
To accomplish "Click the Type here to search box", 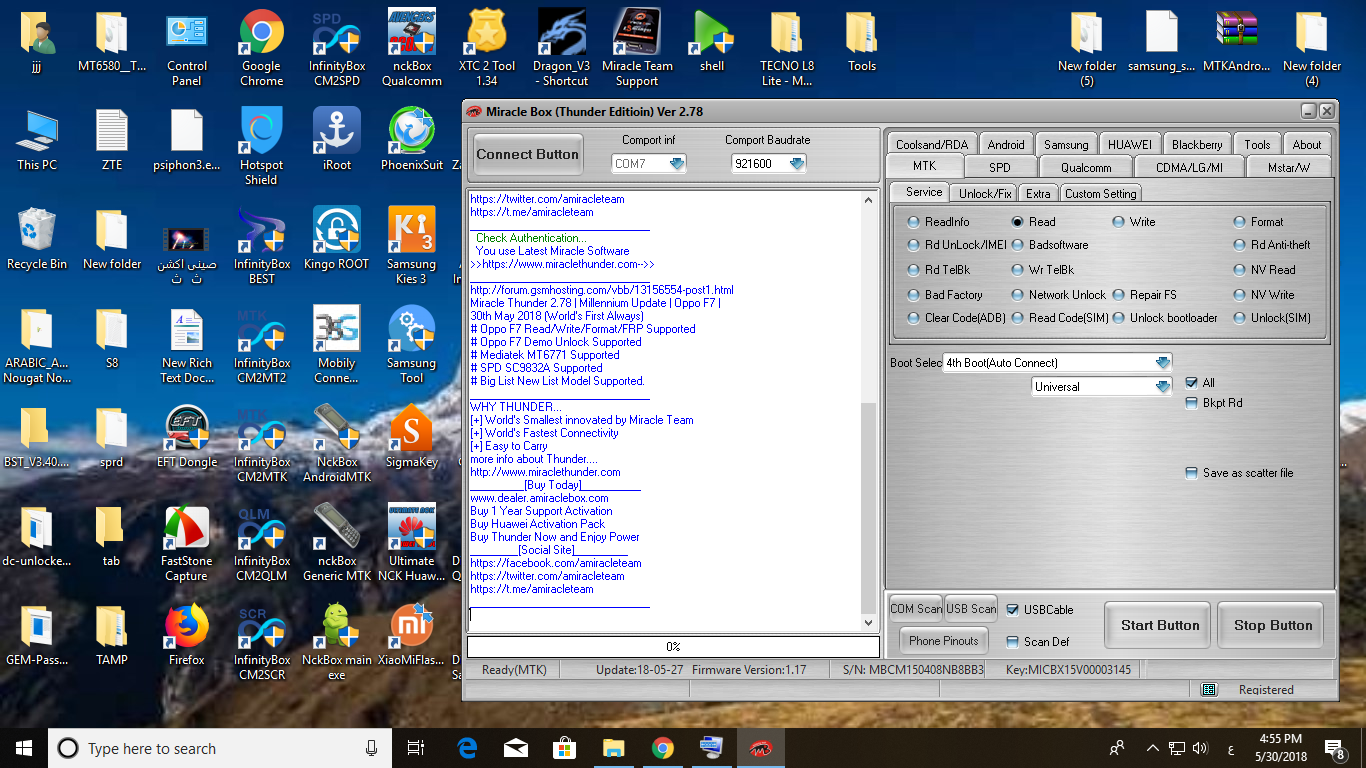I will pyautogui.click(x=220, y=748).
